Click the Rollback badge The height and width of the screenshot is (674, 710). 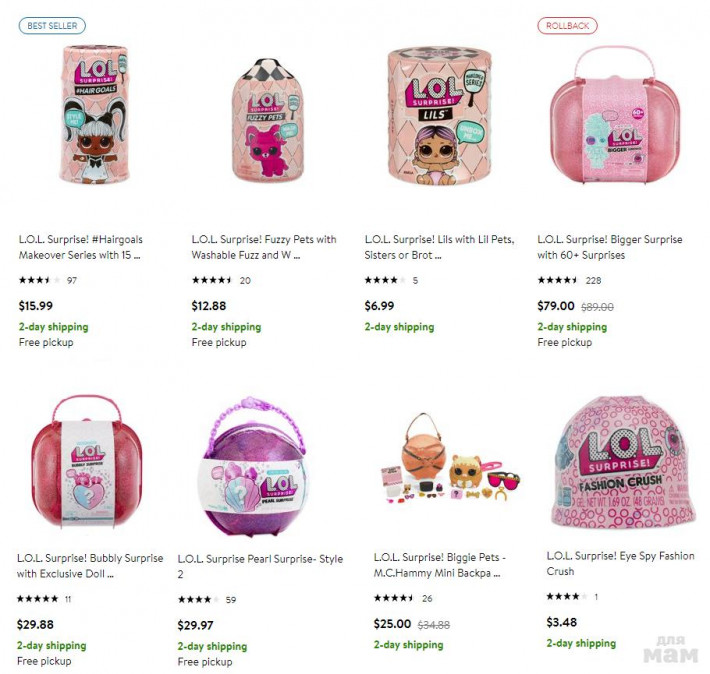point(567,26)
